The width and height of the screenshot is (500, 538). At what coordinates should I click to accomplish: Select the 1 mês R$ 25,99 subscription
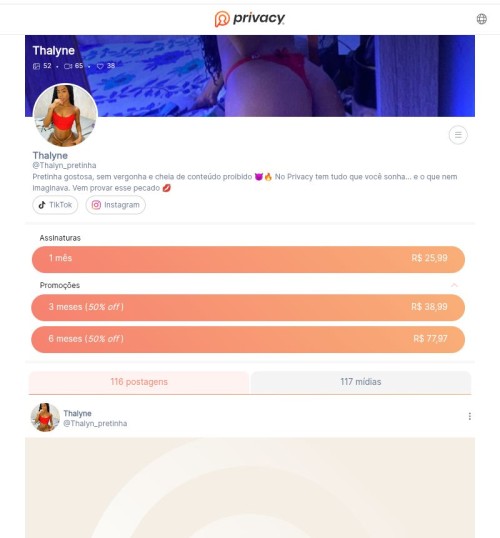248,259
